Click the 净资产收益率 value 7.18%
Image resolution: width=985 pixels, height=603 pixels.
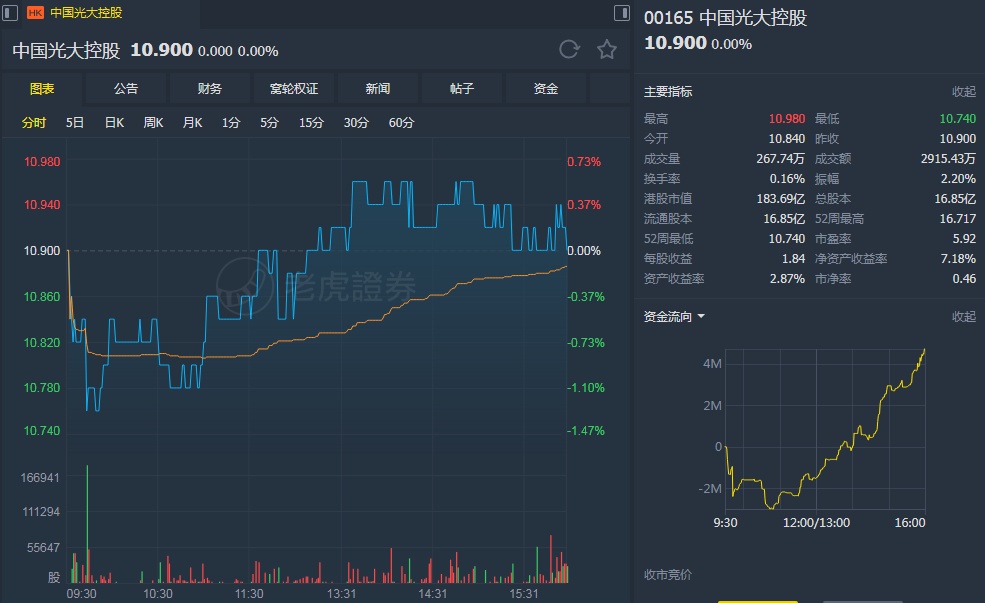958,259
